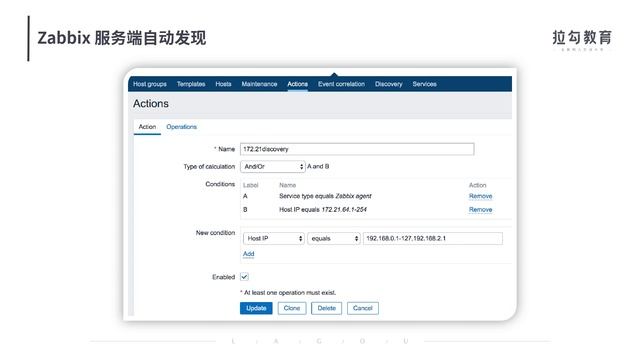
Task: Click the 'A and B' calculation expression text
Action: click(318, 167)
